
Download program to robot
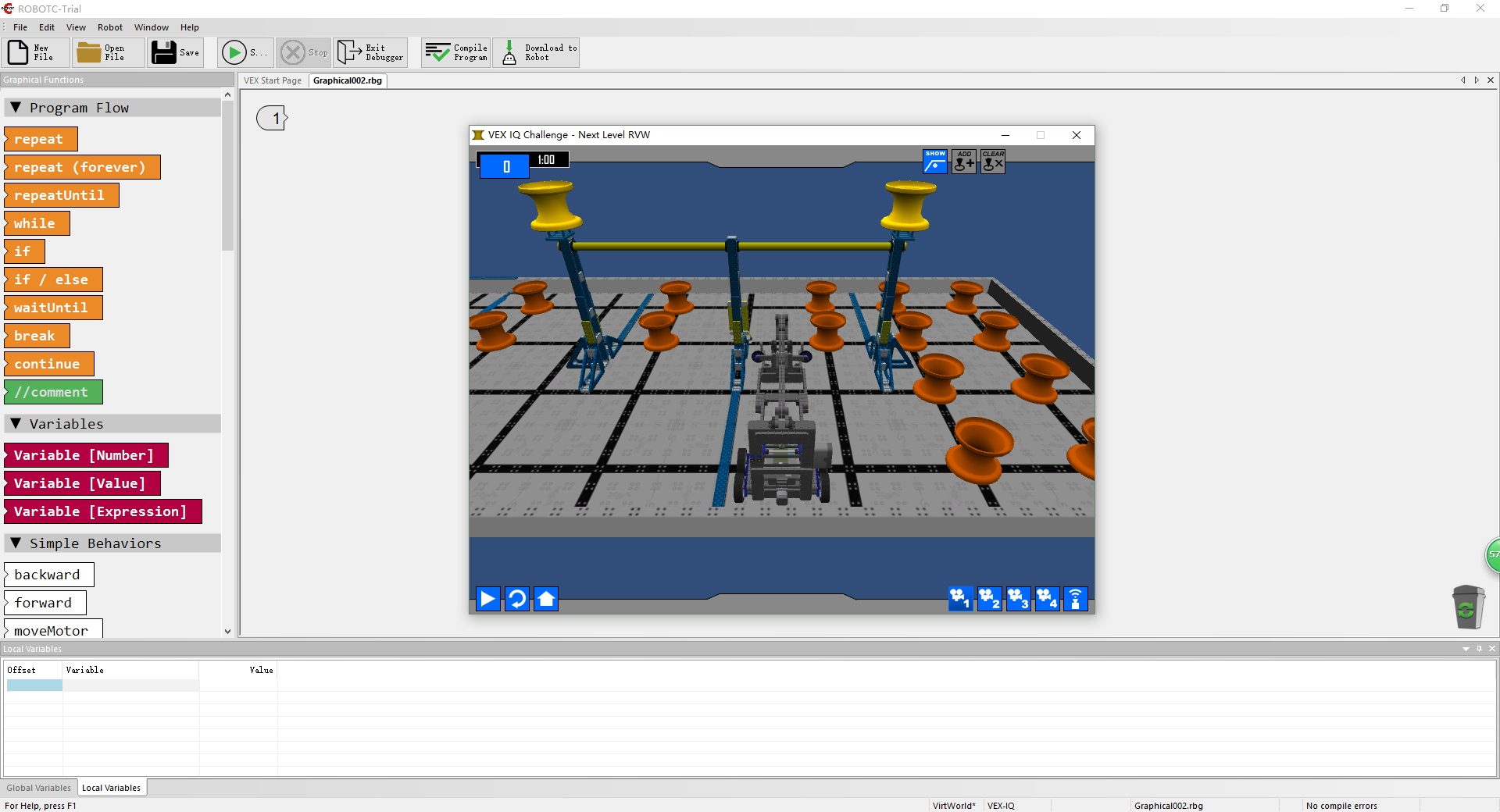tap(536, 52)
